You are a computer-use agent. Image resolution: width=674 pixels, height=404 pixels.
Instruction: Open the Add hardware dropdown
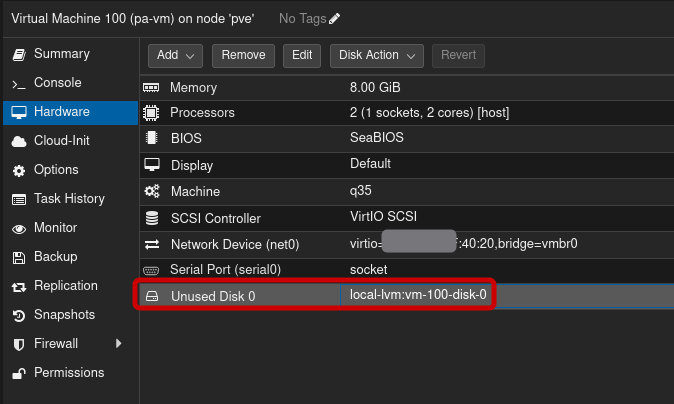(x=176, y=55)
